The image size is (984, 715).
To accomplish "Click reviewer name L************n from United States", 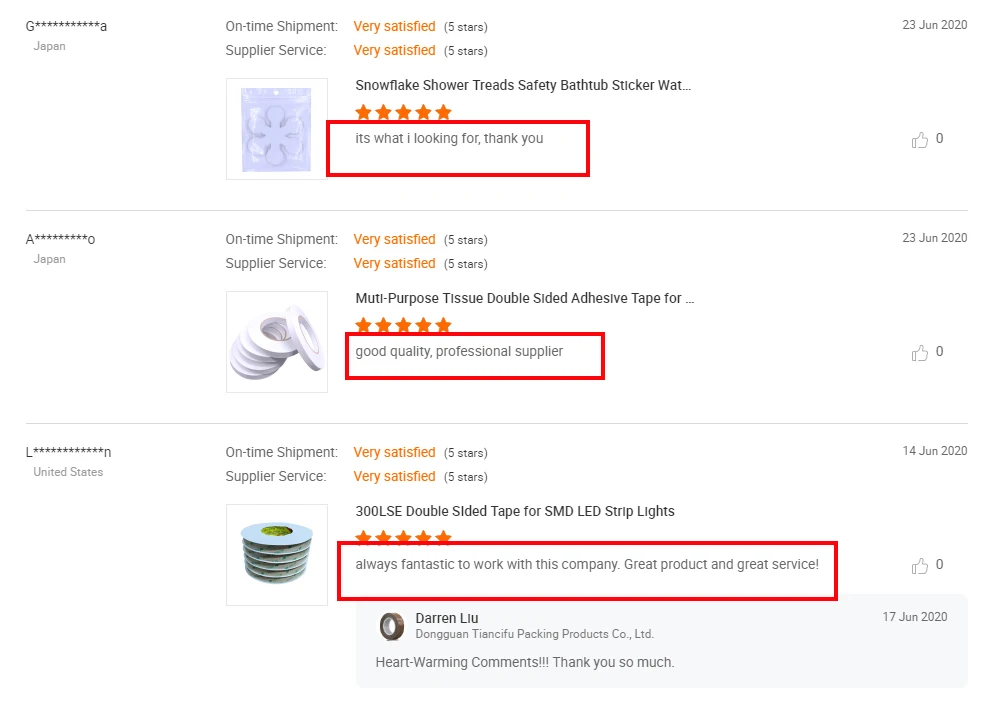I will [68, 453].
